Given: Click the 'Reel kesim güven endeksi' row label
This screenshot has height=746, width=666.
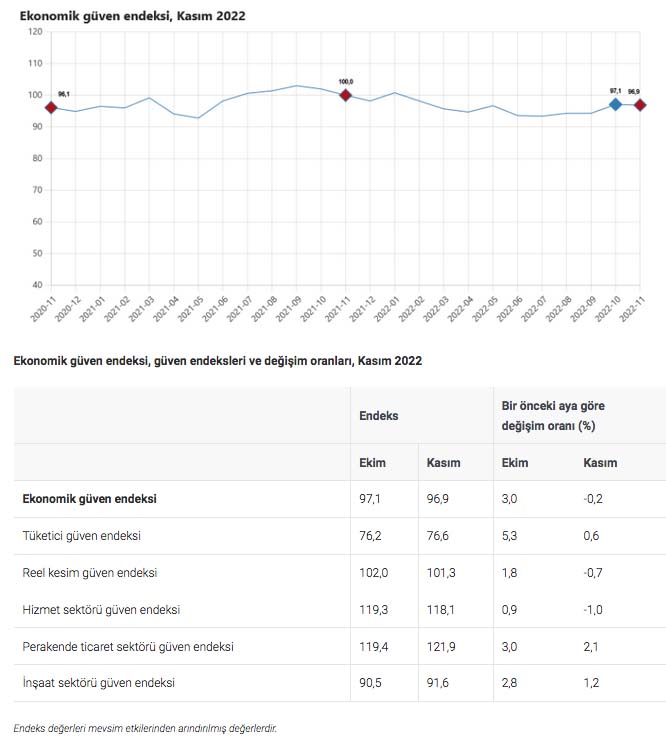Looking at the screenshot, I should click(90, 573).
